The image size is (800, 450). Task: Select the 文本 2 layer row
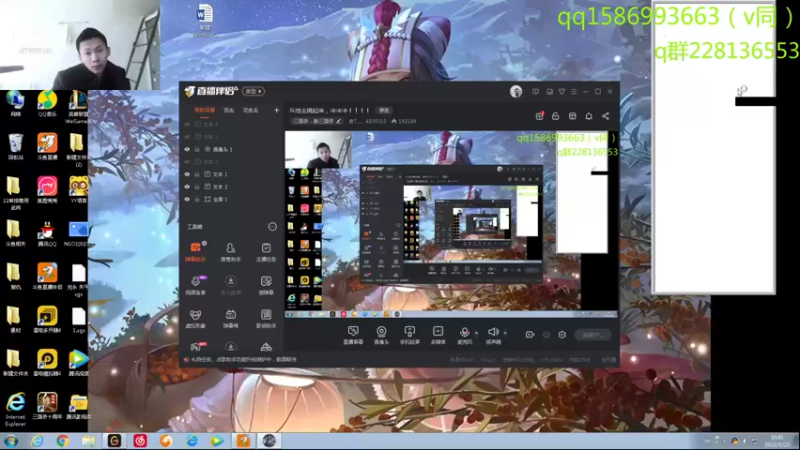(232, 187)
